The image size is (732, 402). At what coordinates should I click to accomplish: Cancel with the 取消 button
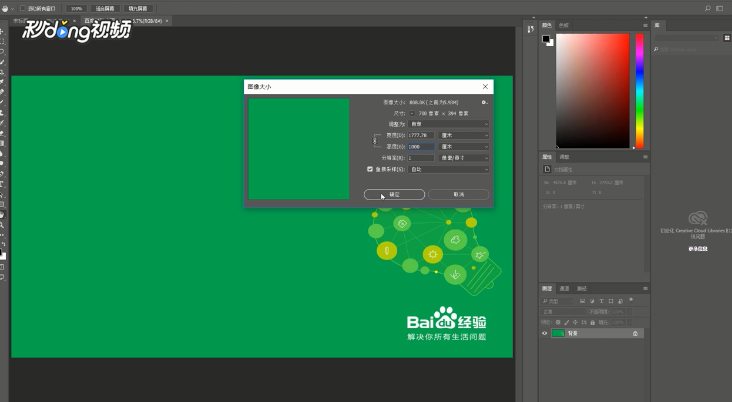458,194
